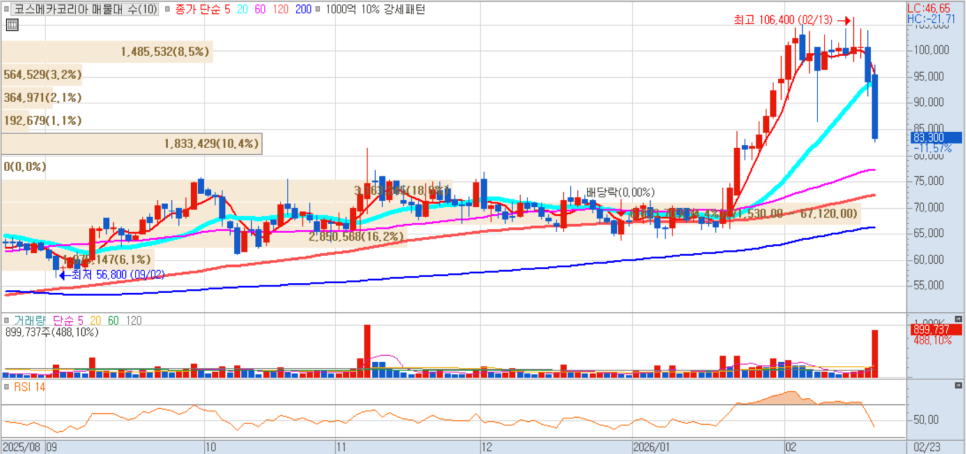Click the 배당락(0,00%) annotation
This screenshot has height=454, width=966.
tap(619, 192)
